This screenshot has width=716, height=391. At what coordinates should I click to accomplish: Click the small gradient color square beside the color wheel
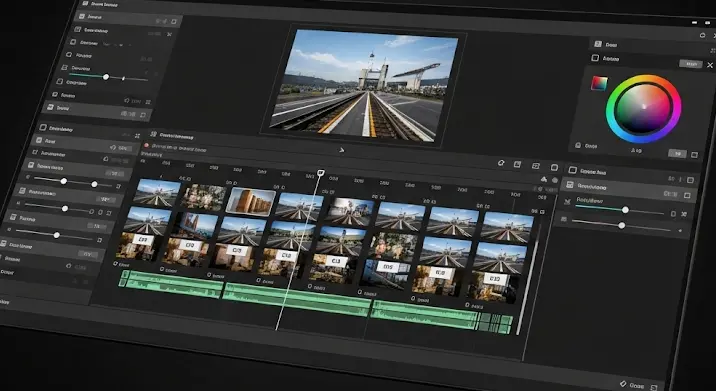(x=599, y=83)
